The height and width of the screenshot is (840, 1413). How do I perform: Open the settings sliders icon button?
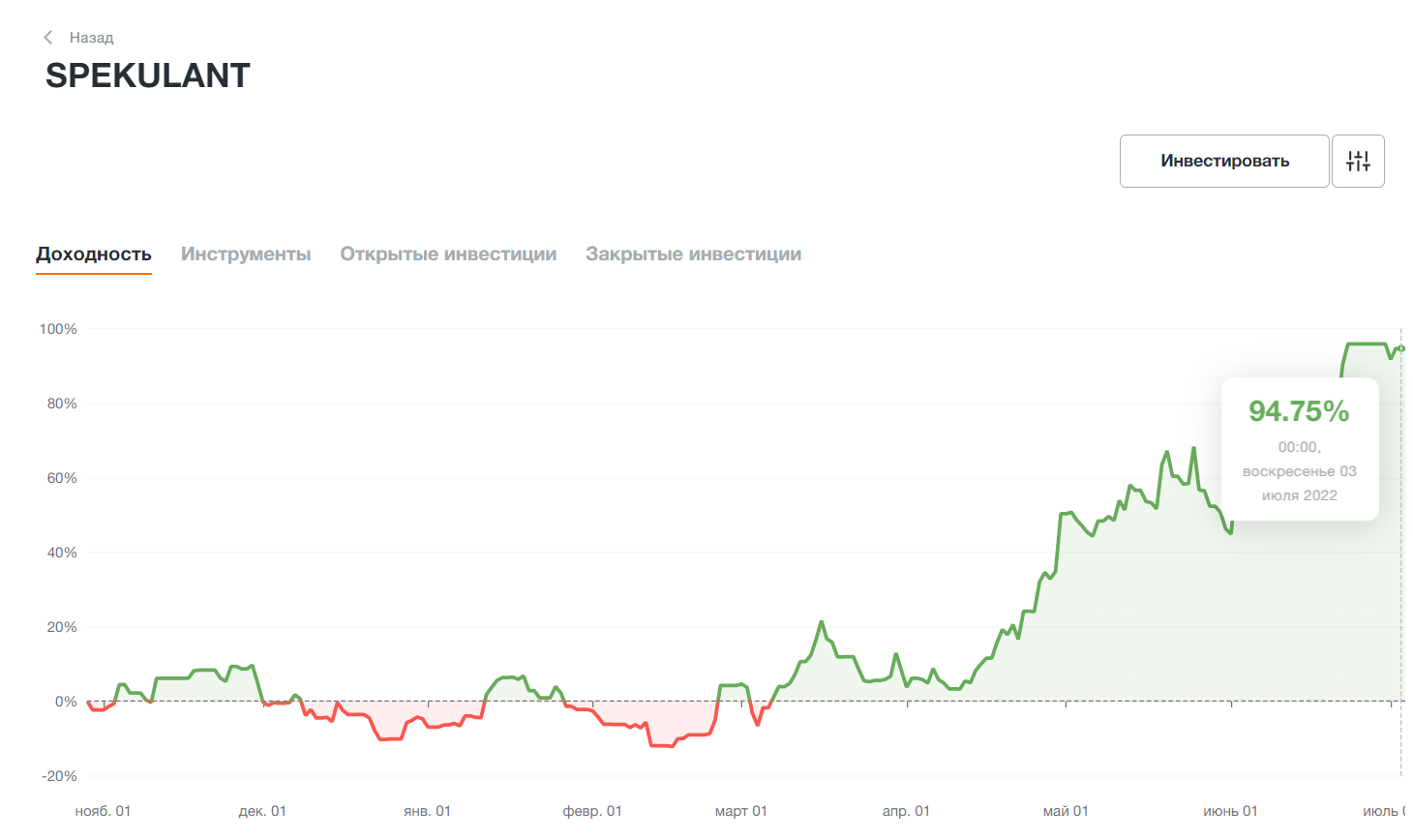pos(1358,161)
